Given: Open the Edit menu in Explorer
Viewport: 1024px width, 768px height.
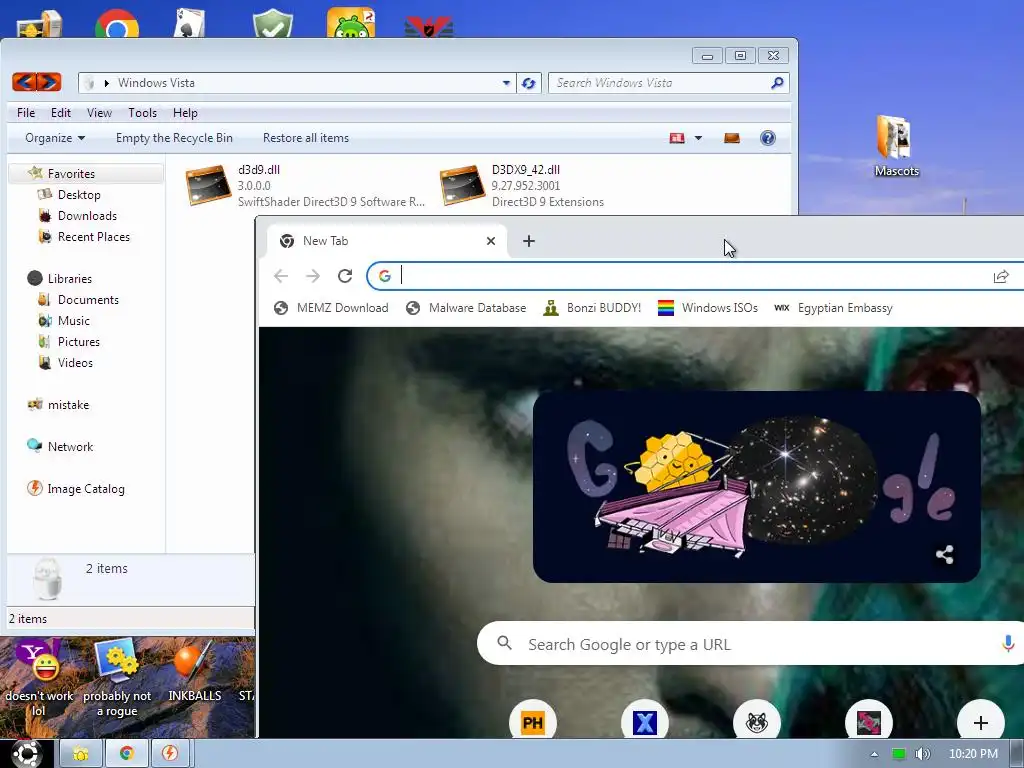Looking at the screenshot, I should click(x=61, y=112).
